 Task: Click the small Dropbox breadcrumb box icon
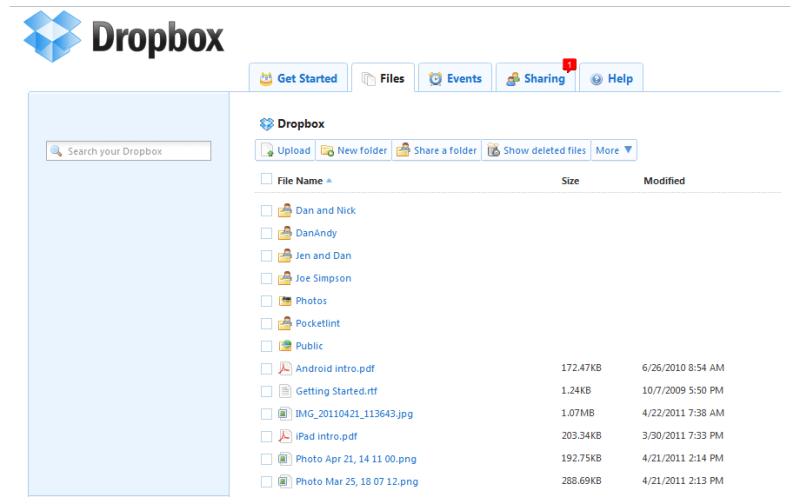tap(267, 124)
